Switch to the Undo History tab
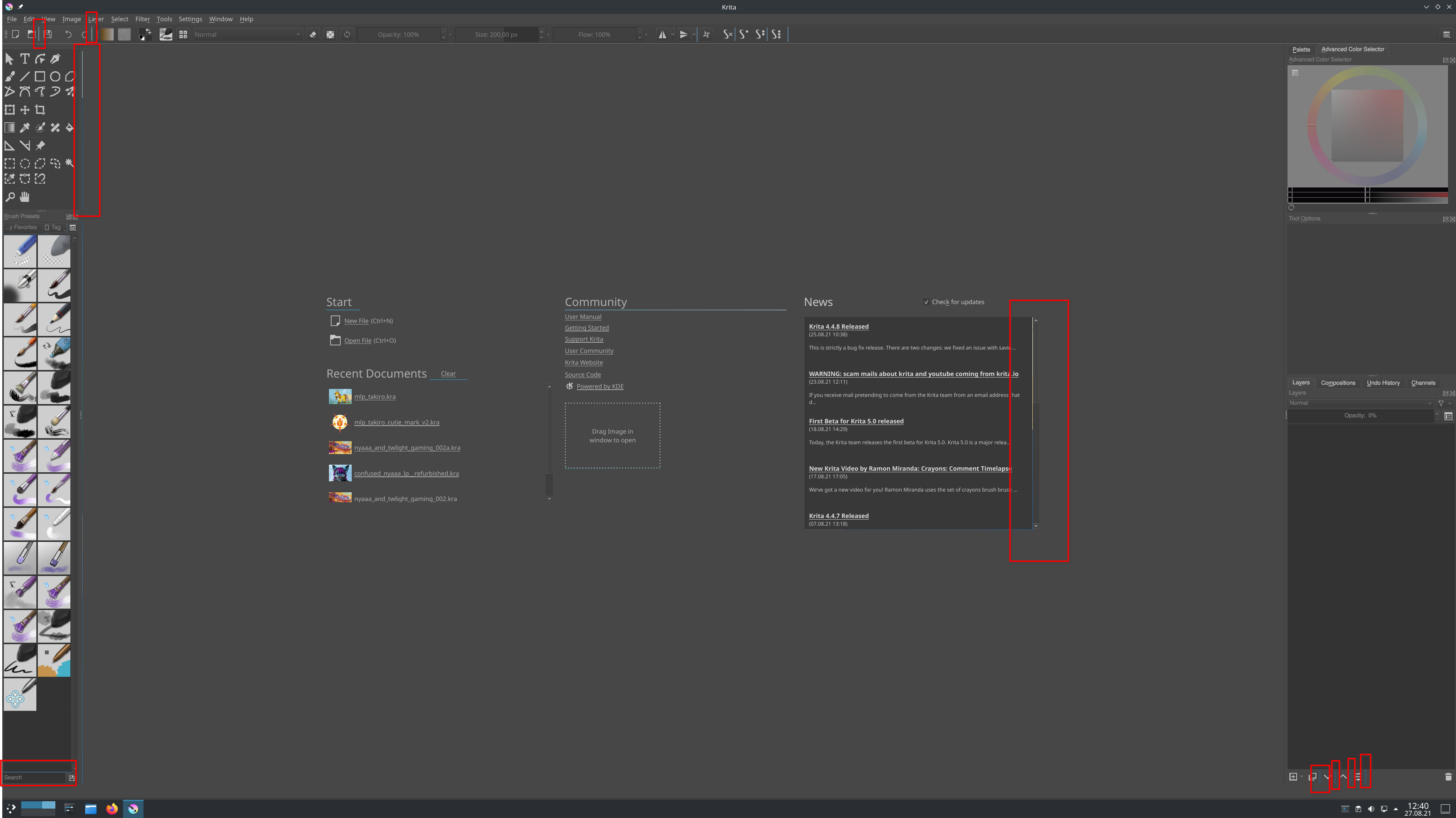The image size is (1456, 818). 1383,383
